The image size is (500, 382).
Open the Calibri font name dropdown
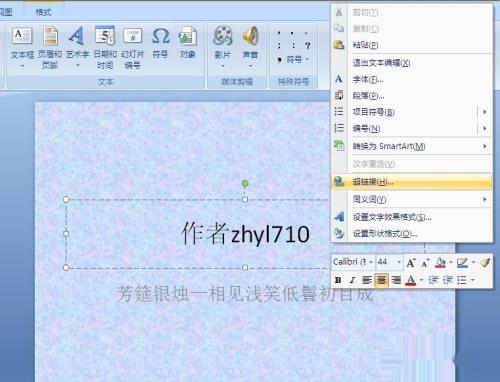point(371,262)
